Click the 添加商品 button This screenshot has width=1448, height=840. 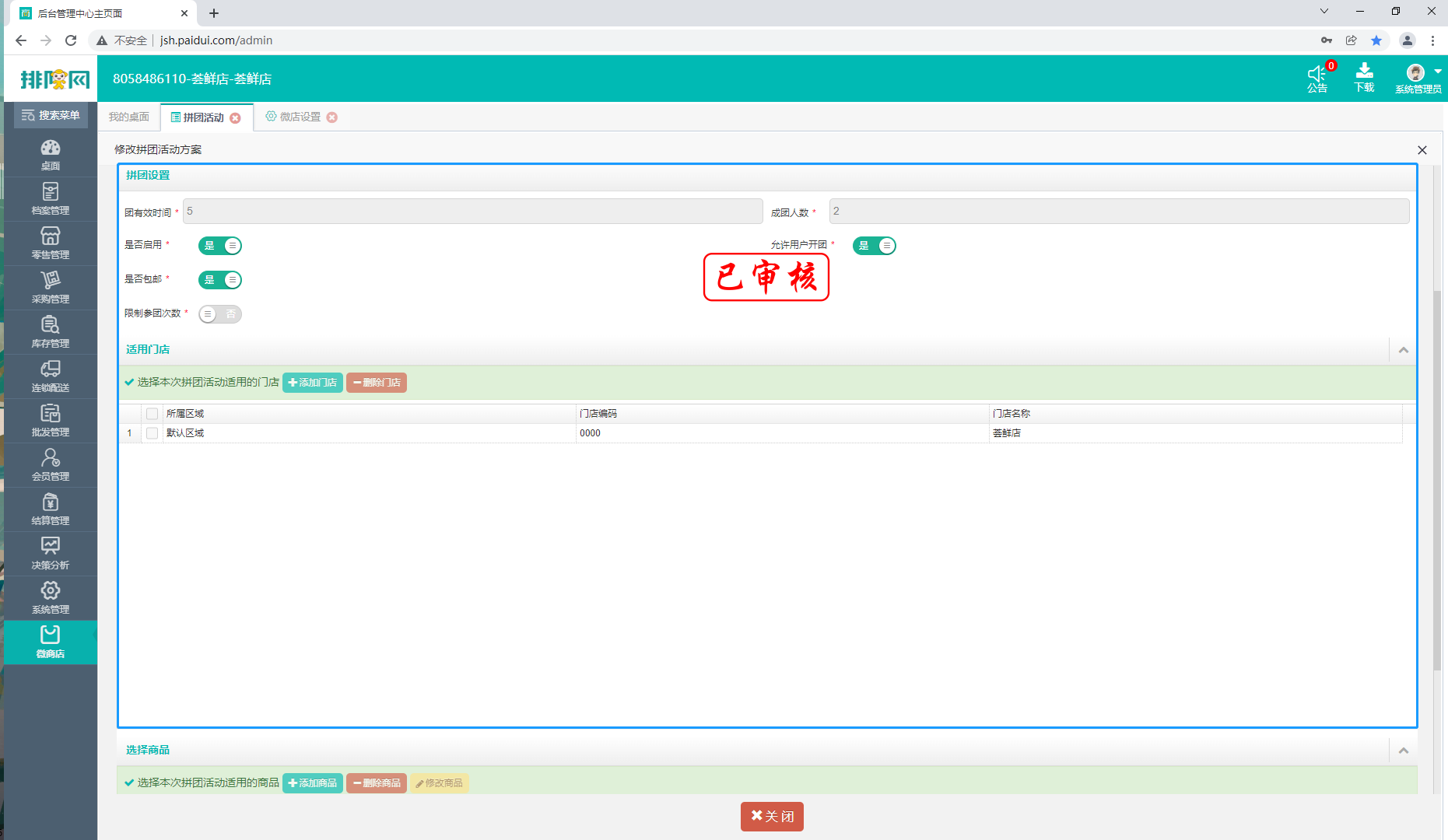313,783
